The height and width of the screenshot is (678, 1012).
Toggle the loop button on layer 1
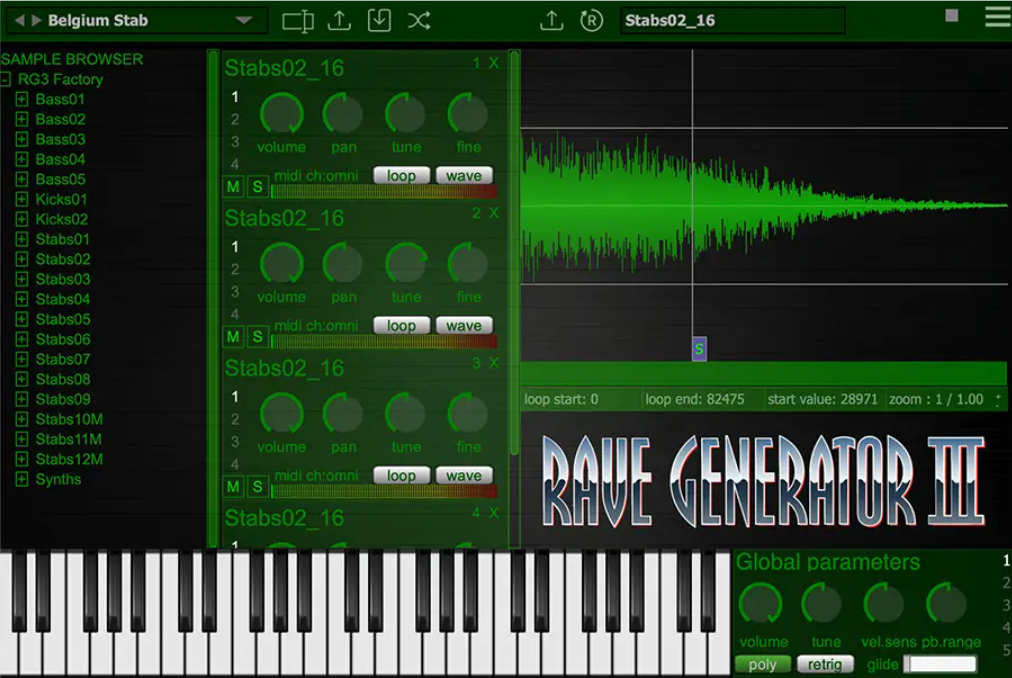[401, 176]
